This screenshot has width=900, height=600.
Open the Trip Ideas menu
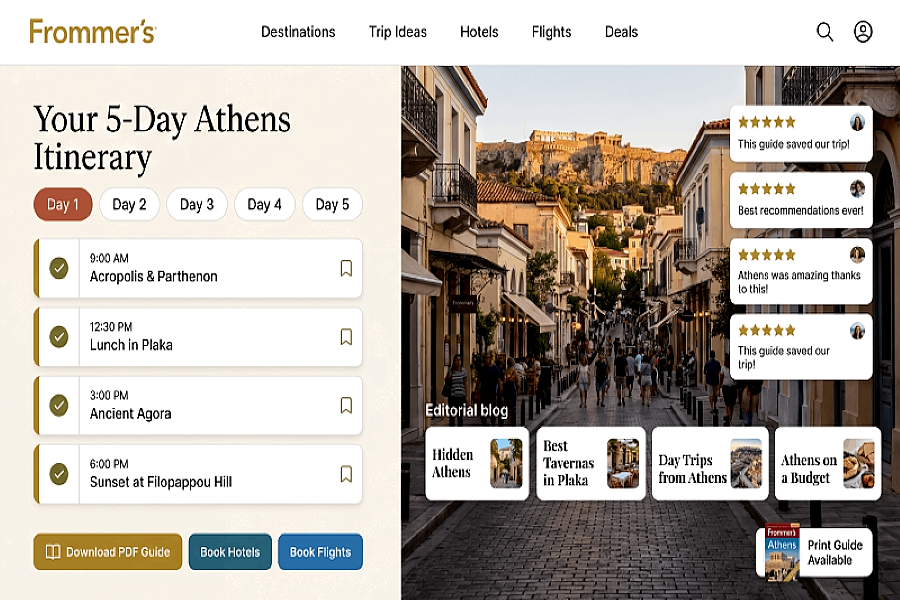click(398, 32)
